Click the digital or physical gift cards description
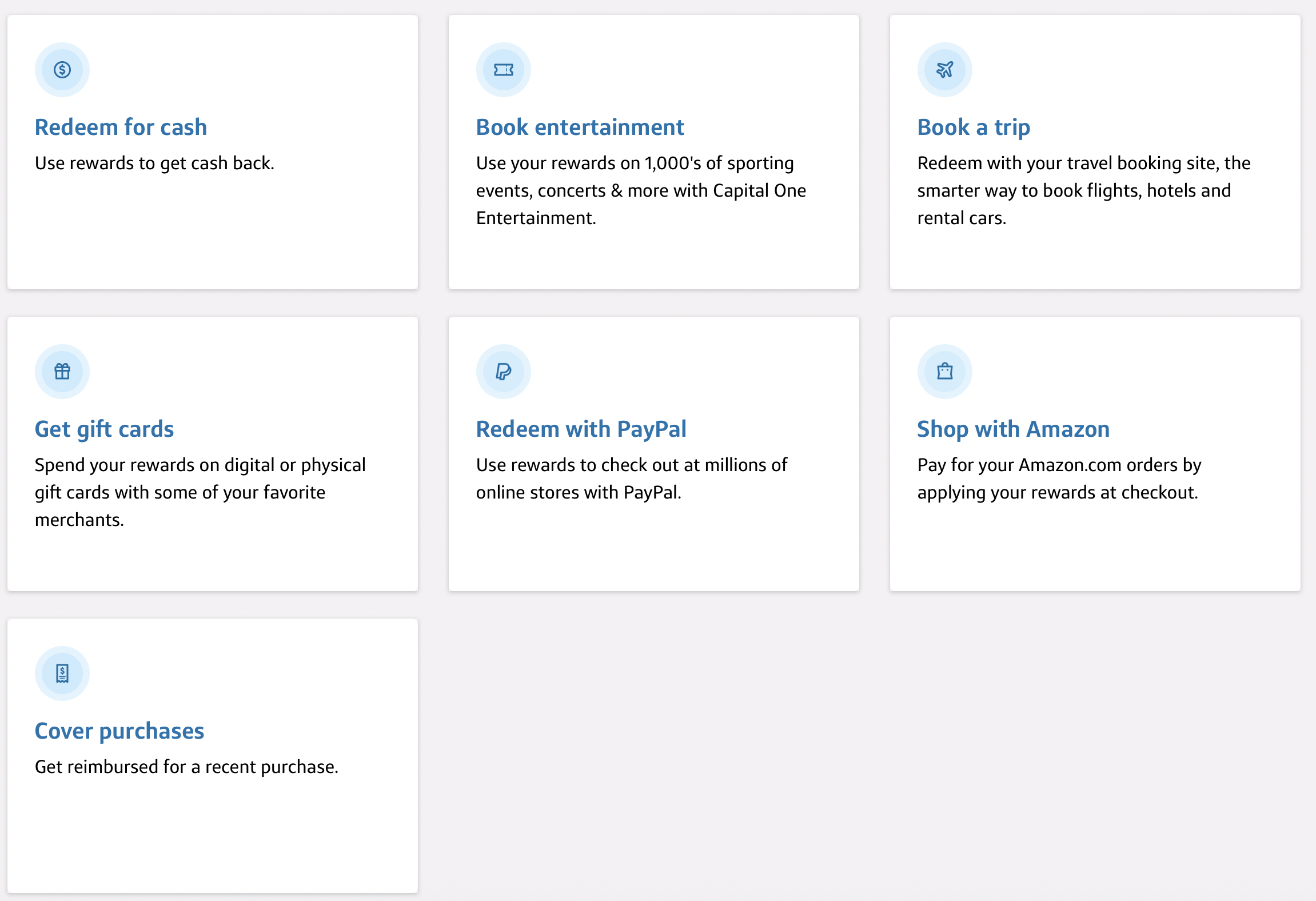Viewport: 1316px width, 901px height. click(200, 492)
